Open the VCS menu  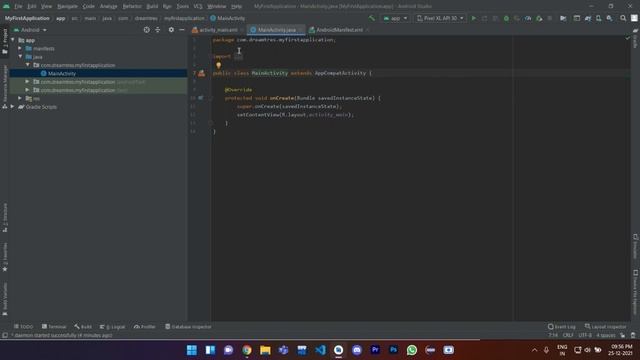198,6
